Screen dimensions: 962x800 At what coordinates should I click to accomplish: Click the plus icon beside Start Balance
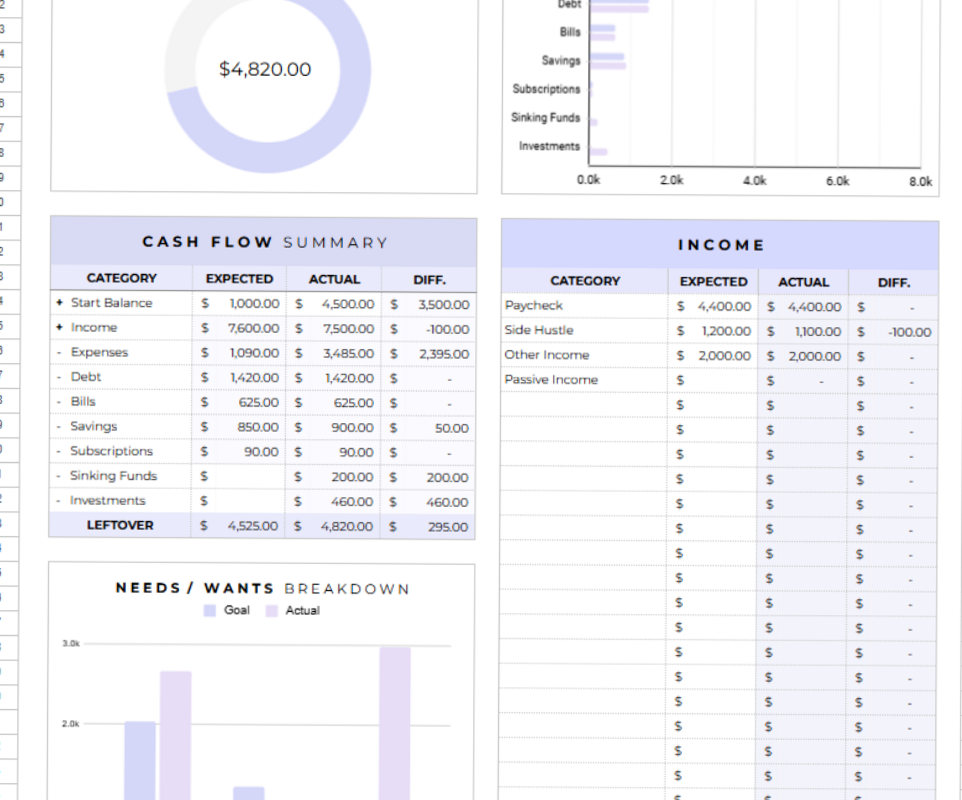58,303
